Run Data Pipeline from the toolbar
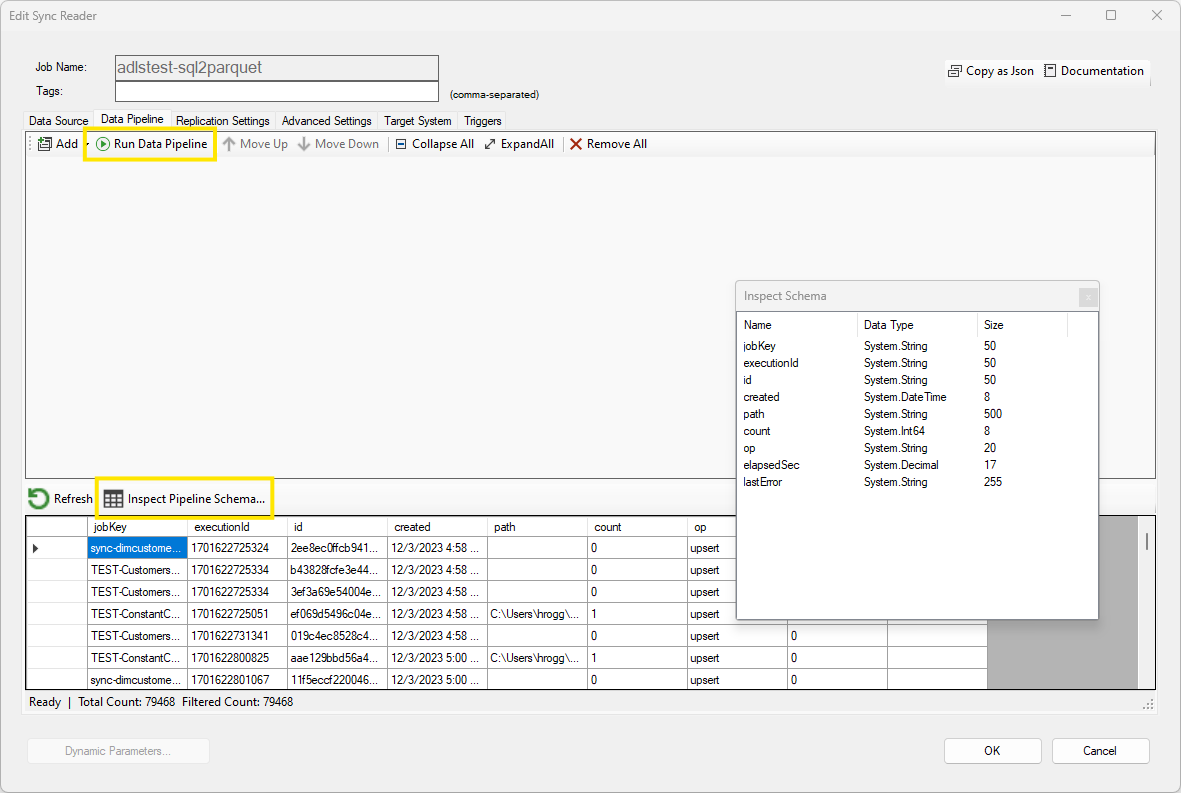1181x793 pixels. [151, 144]
